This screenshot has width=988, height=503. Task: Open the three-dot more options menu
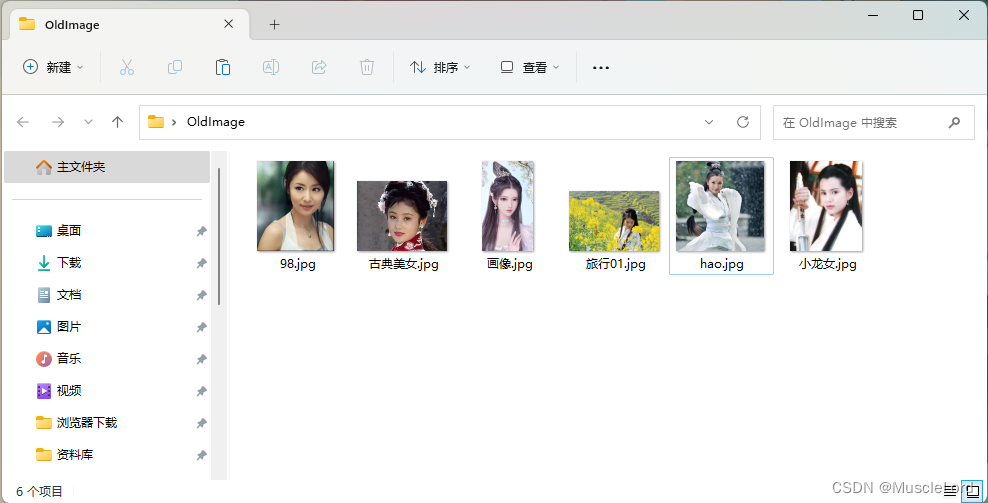601,67
